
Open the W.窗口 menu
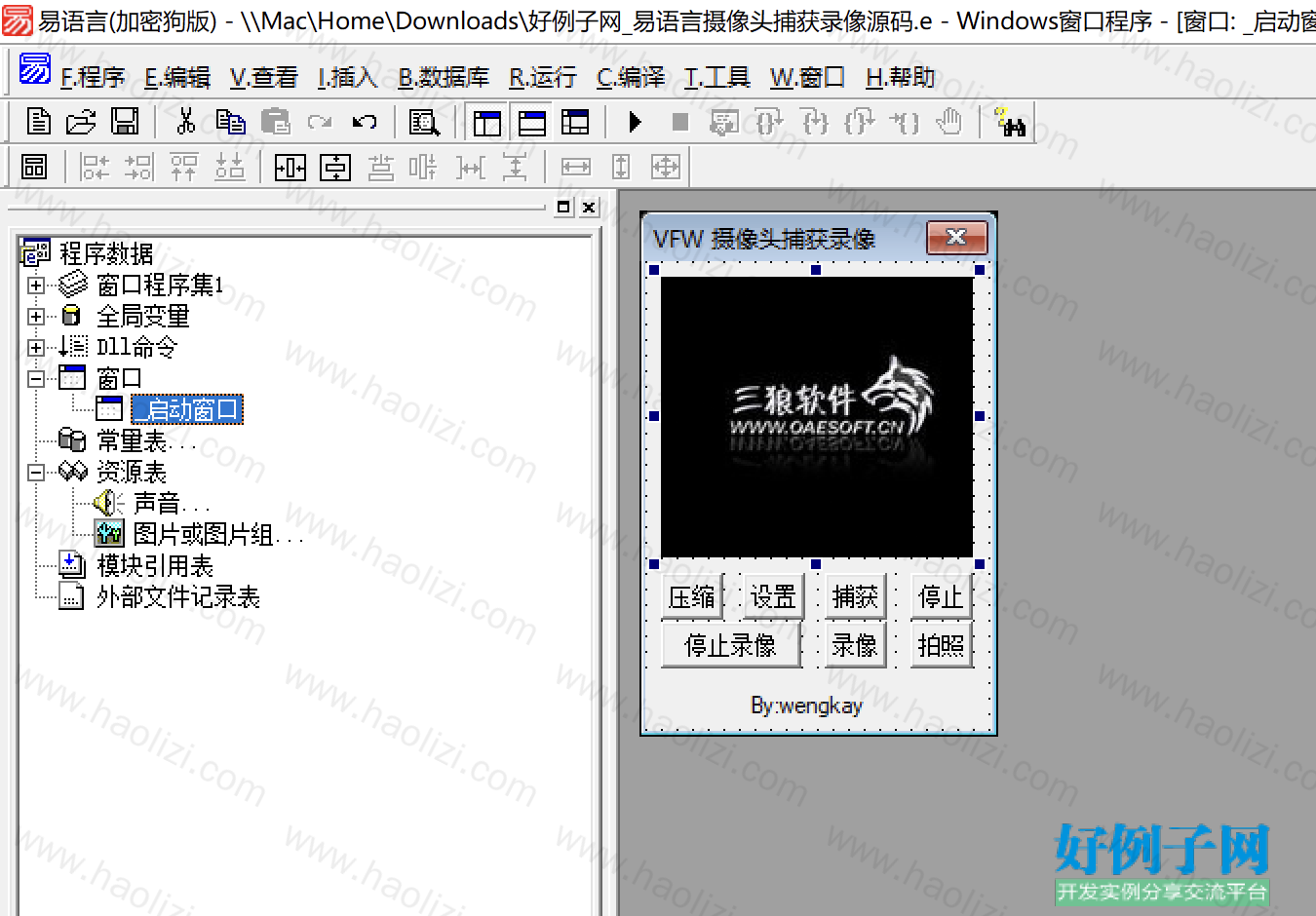pyautogui.click(x=807, y=77)
